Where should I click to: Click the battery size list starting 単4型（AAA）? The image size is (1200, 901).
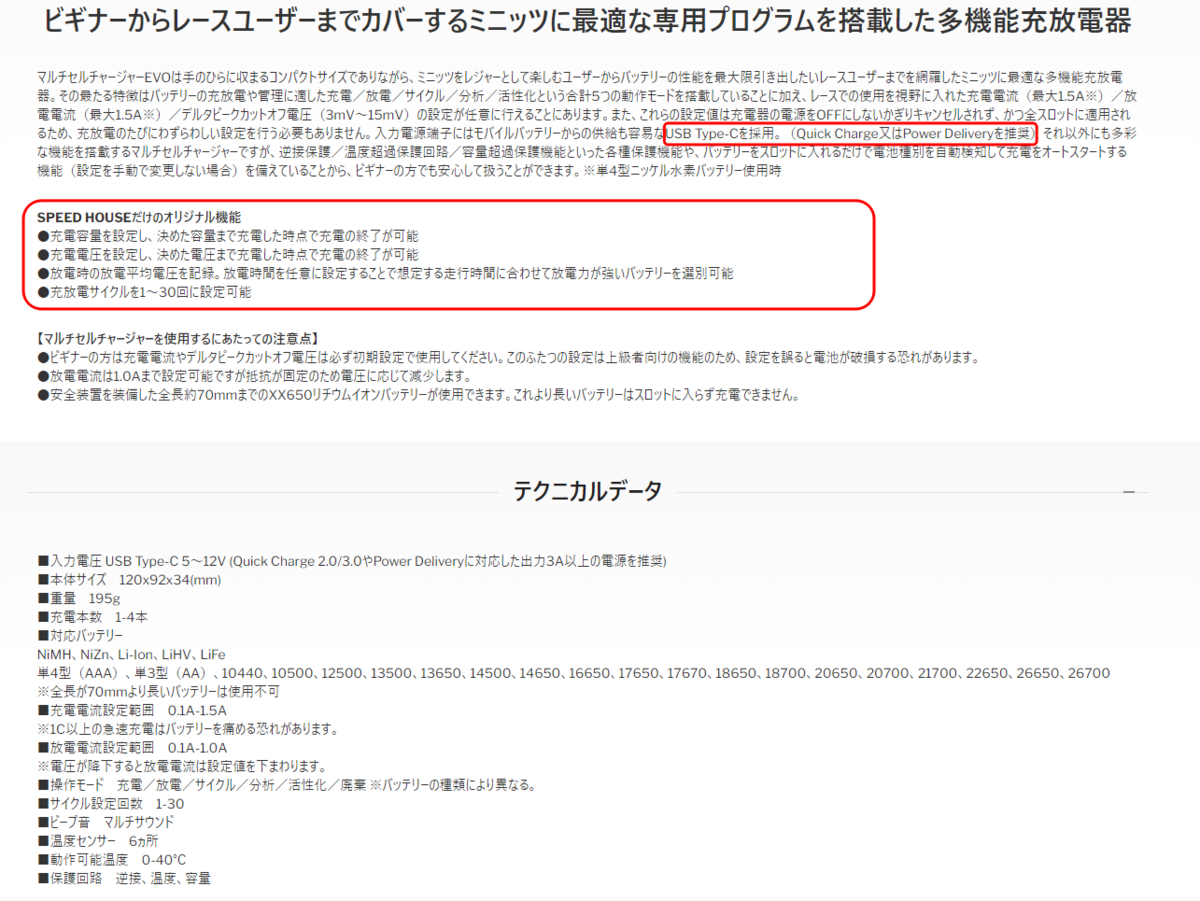pyautogui.click(x=573, y=673)
